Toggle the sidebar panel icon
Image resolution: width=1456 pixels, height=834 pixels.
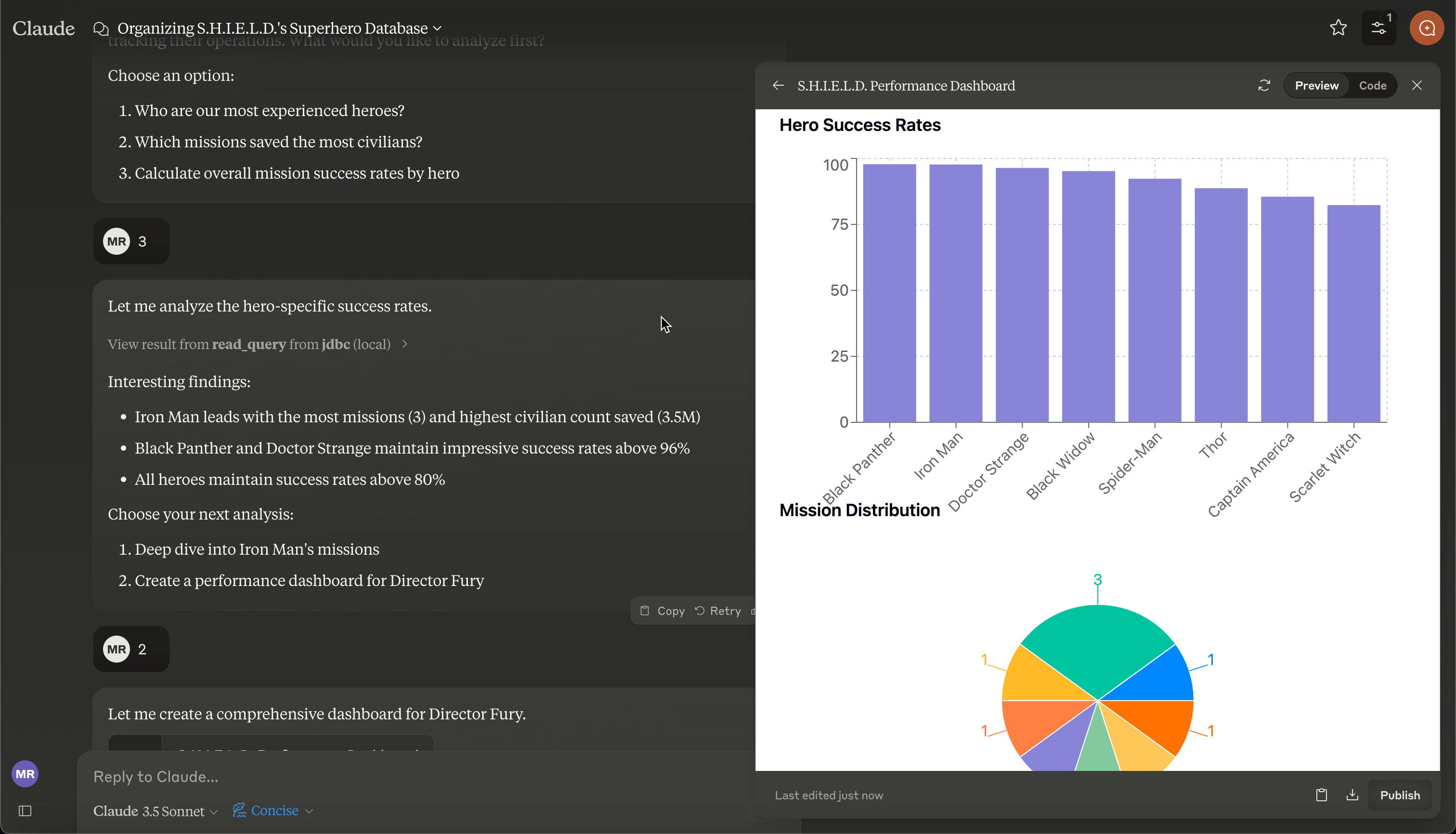25,810
